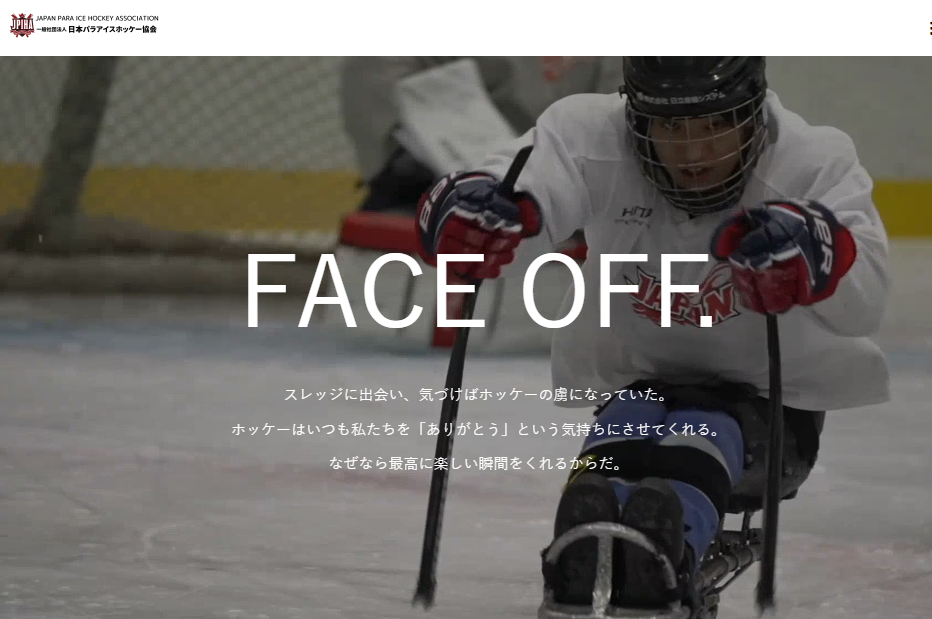Screen dimensions: 932x619
Task: Click the line containing 「ありがとう」
Action: (x=476, y=429)
